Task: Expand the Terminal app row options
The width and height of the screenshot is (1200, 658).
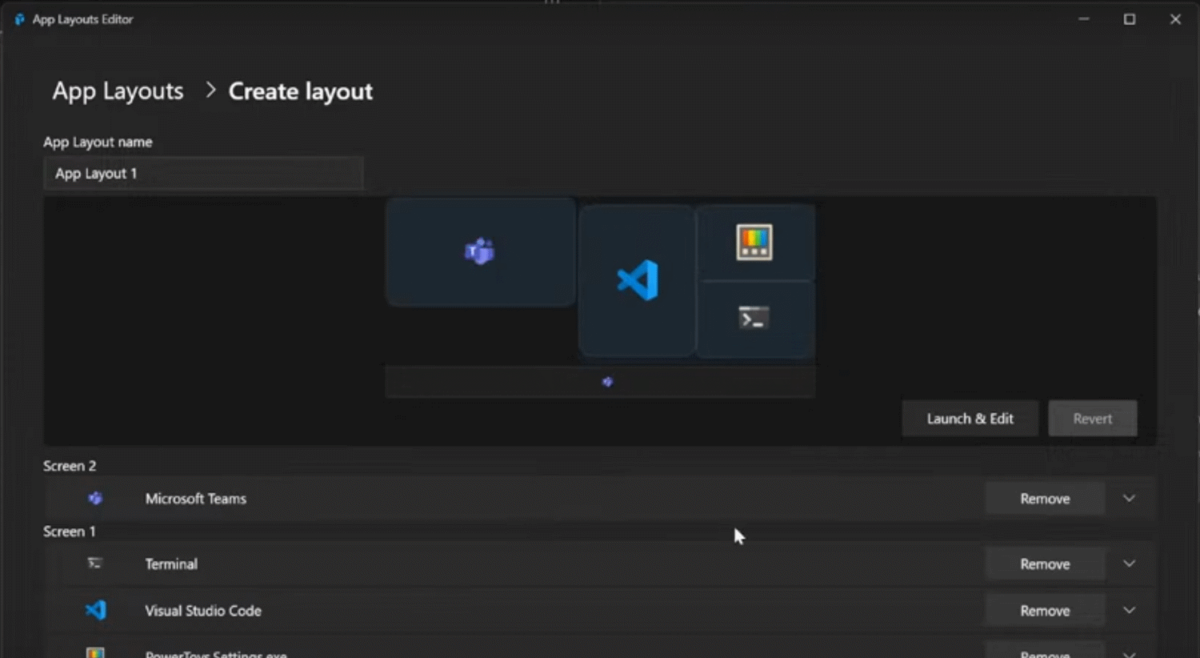Action: [1129, 563]
